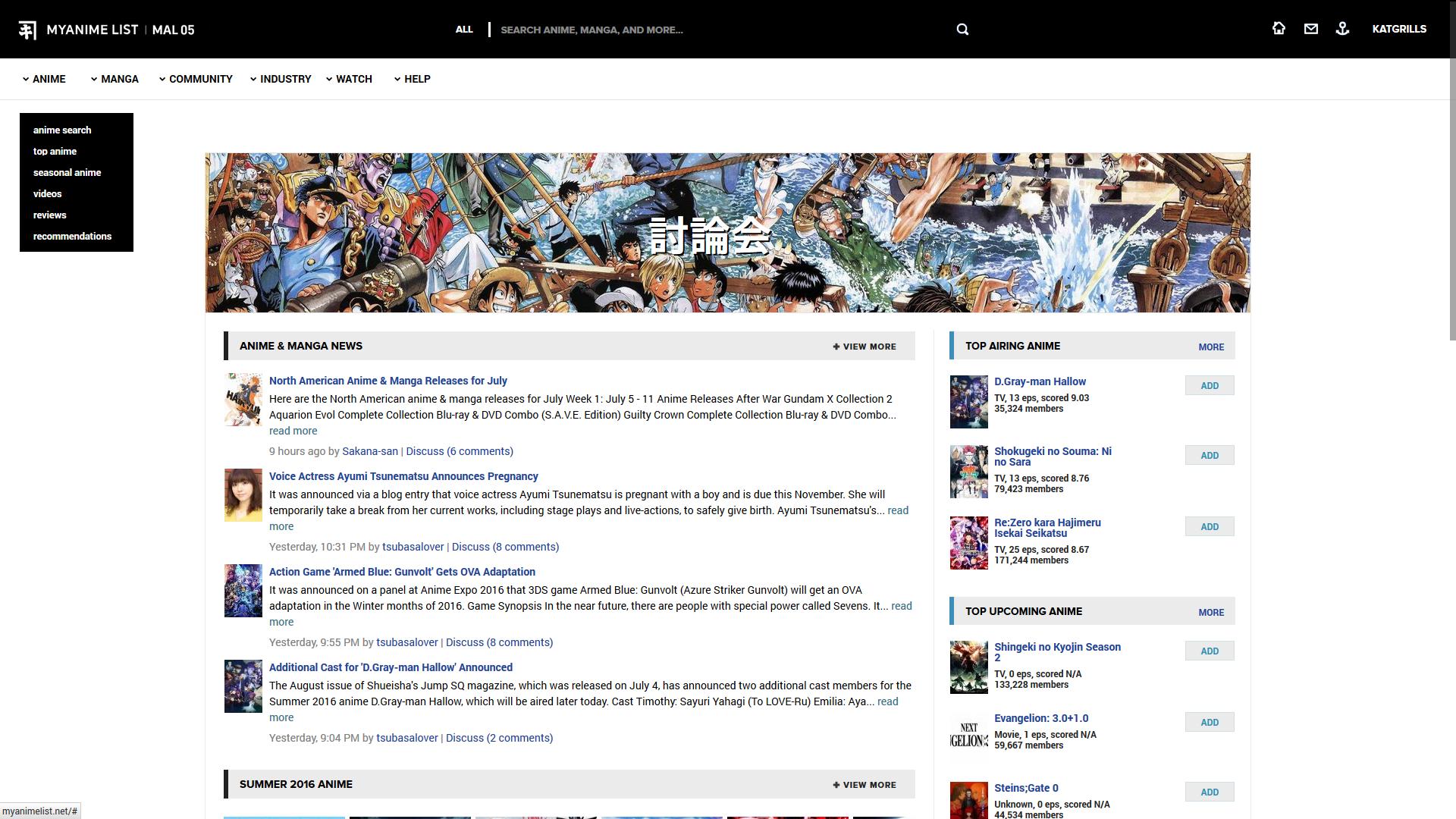Open Top Upcoming Anime More link
This screenshot has width=1456, height=819.
[x=1210, y=613]
